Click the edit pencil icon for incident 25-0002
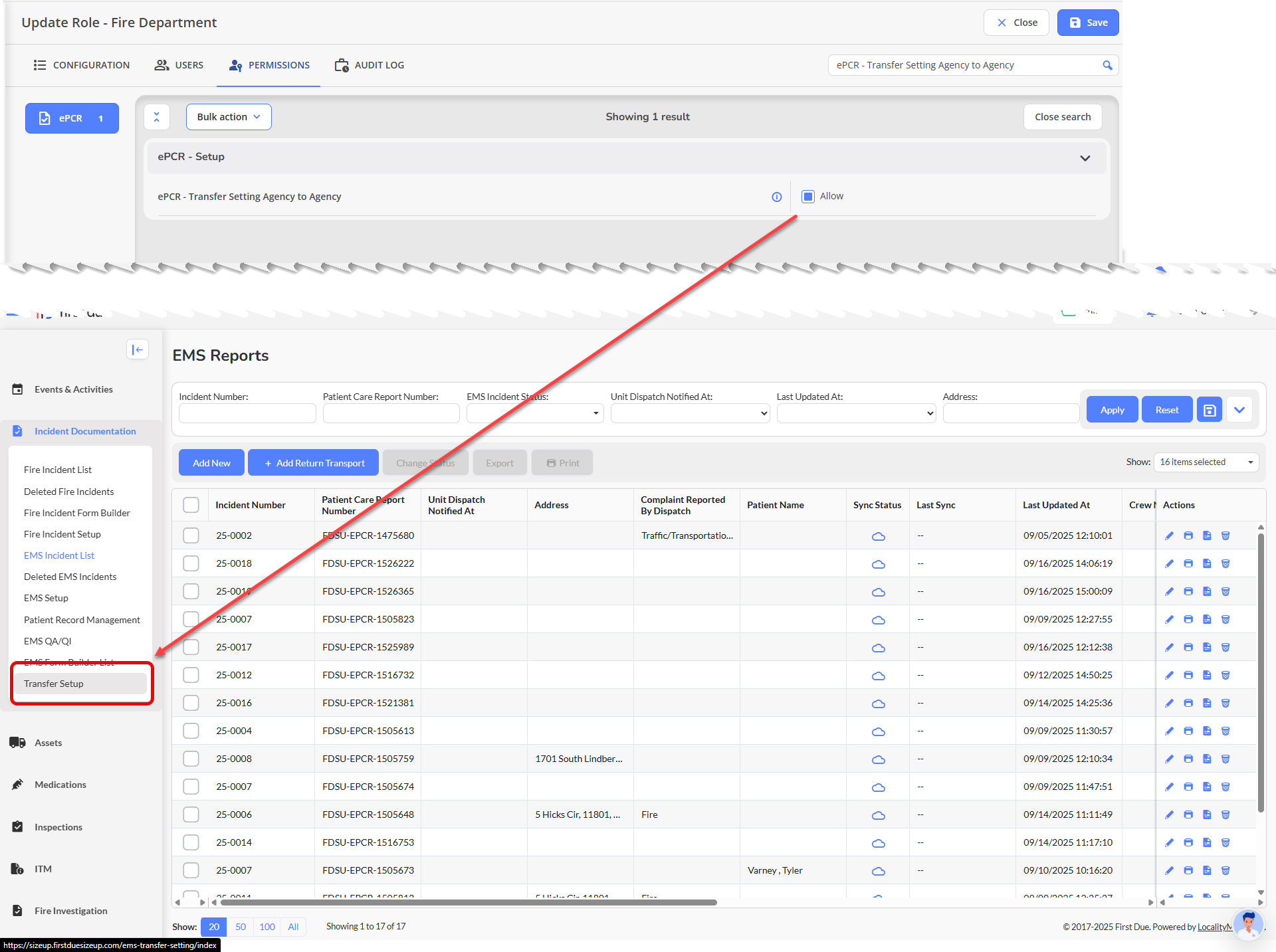Image resolution: width=1276 pixels, height=952 pixels. click(x=1169, y=535)
